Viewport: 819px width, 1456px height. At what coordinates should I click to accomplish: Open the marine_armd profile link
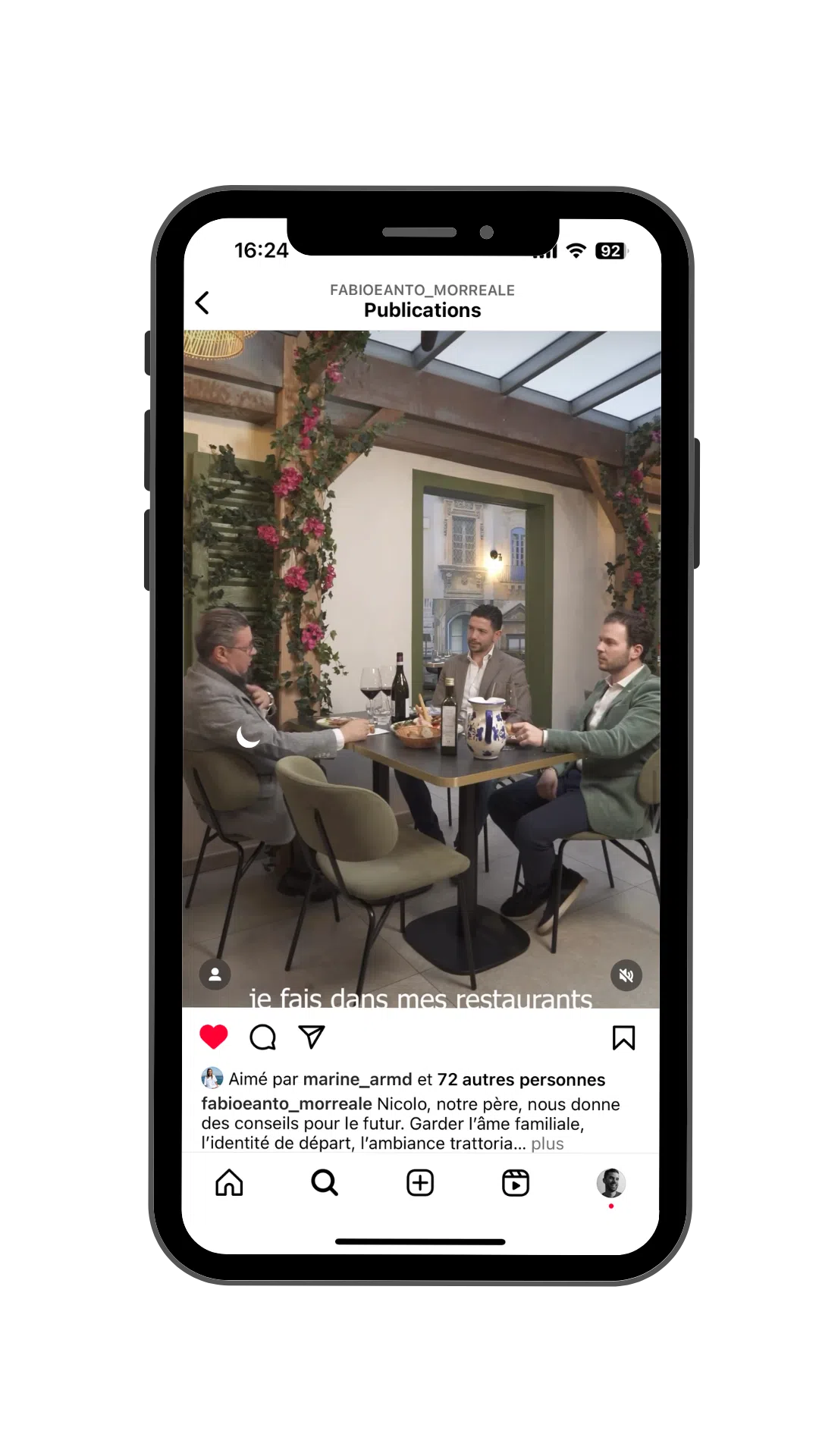click(x=357, y=1079)
